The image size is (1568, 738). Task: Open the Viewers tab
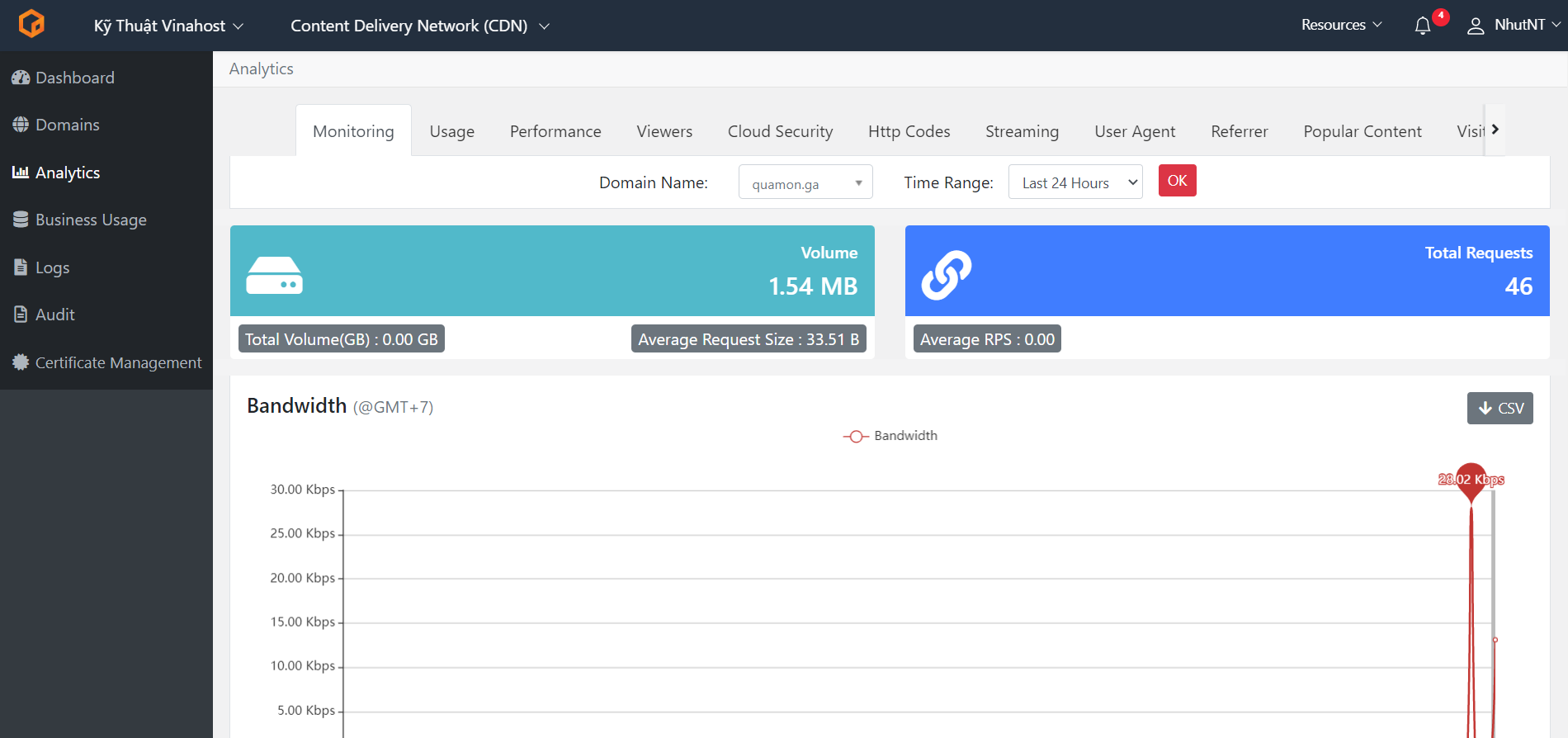(x=664, y=131)
